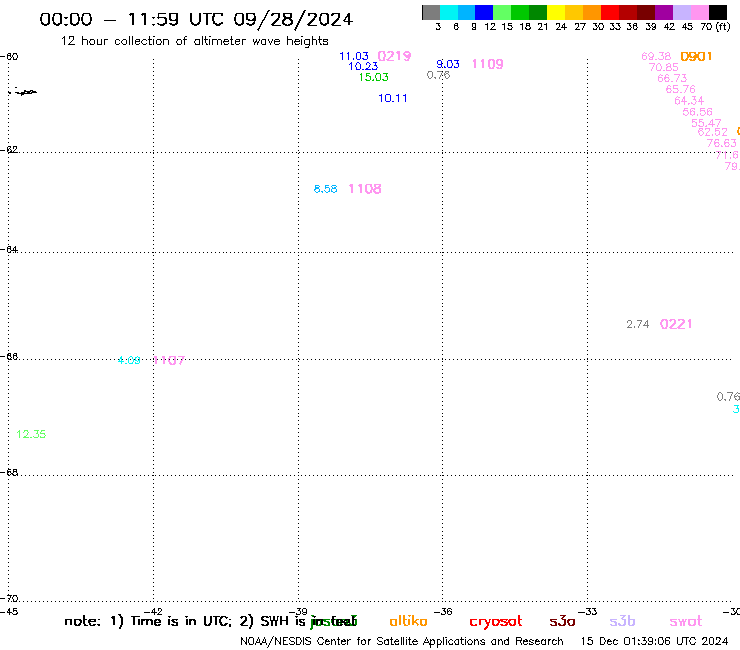Click the dark red 's3a' legend label
740x650 pixels.
pos(562,622)
